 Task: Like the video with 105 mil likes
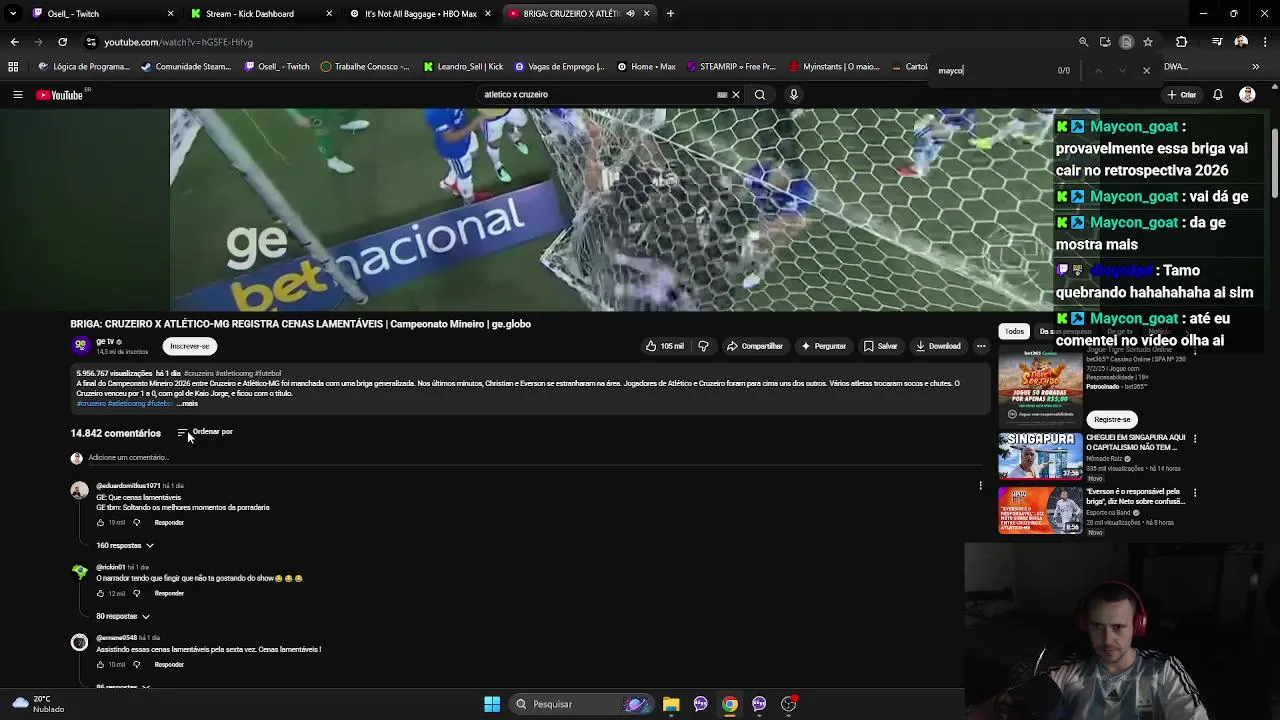[x=664, y=346]
